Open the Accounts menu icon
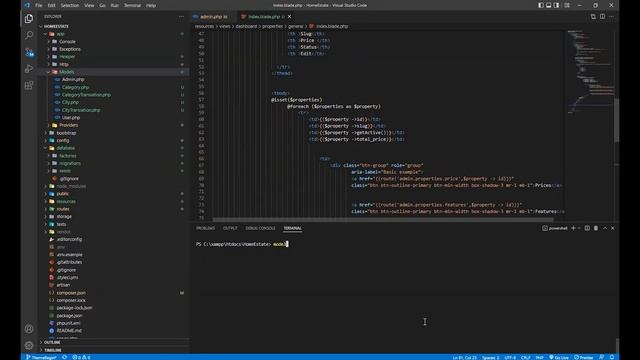The height and width of the screenshot is (360, 640). coord(29,329)
